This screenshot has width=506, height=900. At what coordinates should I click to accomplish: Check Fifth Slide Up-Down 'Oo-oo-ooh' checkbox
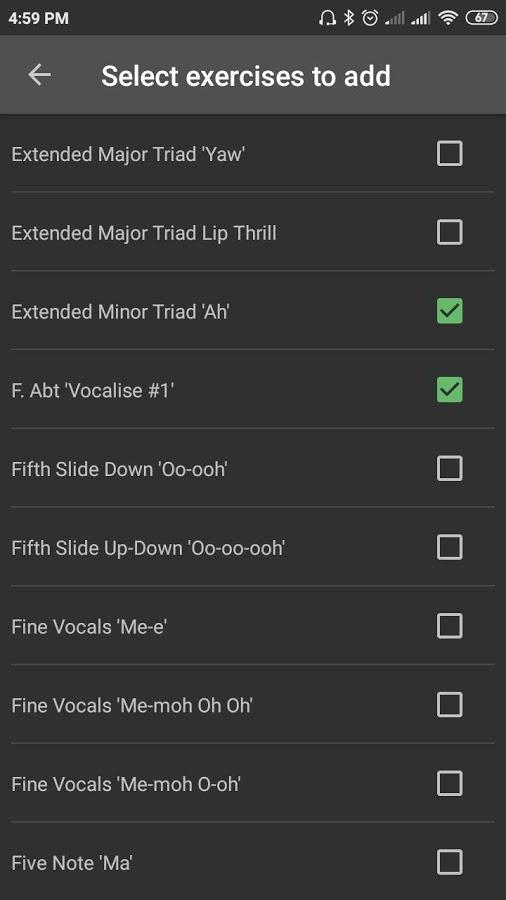click(449, 547)
